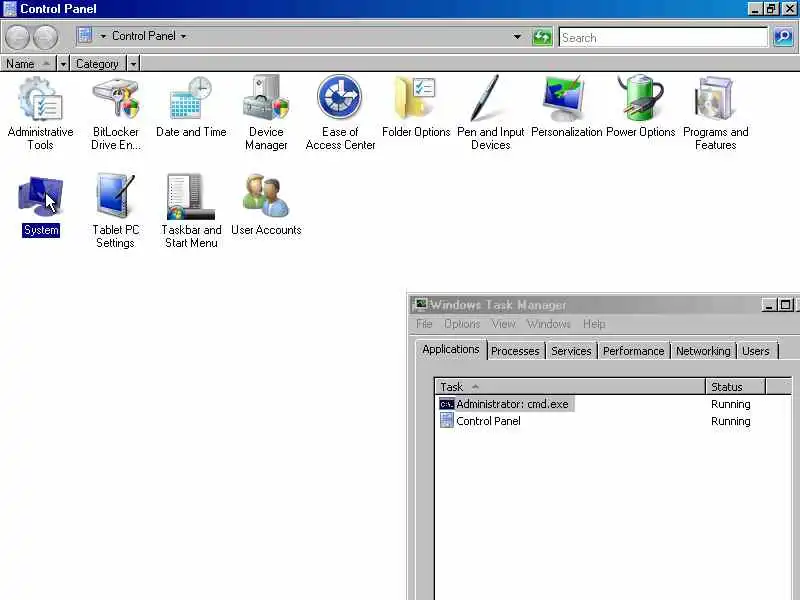800x600 pixels.
Task: Open Task Manager Help menu
Action: (x=594, y=324)
